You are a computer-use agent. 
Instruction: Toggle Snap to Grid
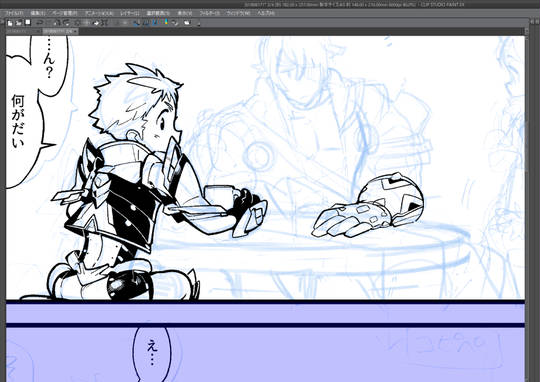[x=155, y=23]
